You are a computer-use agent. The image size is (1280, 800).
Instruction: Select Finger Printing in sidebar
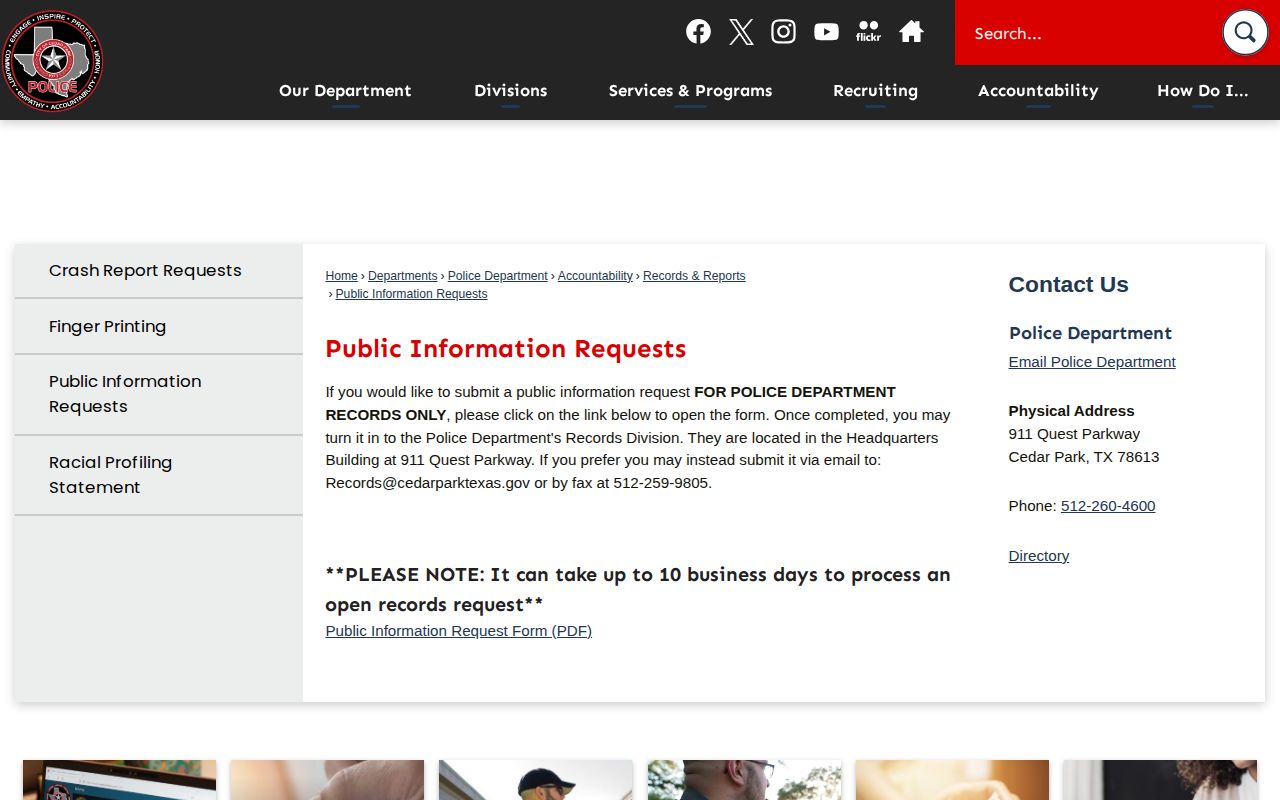pyautogui.click(x=158, y=327)
